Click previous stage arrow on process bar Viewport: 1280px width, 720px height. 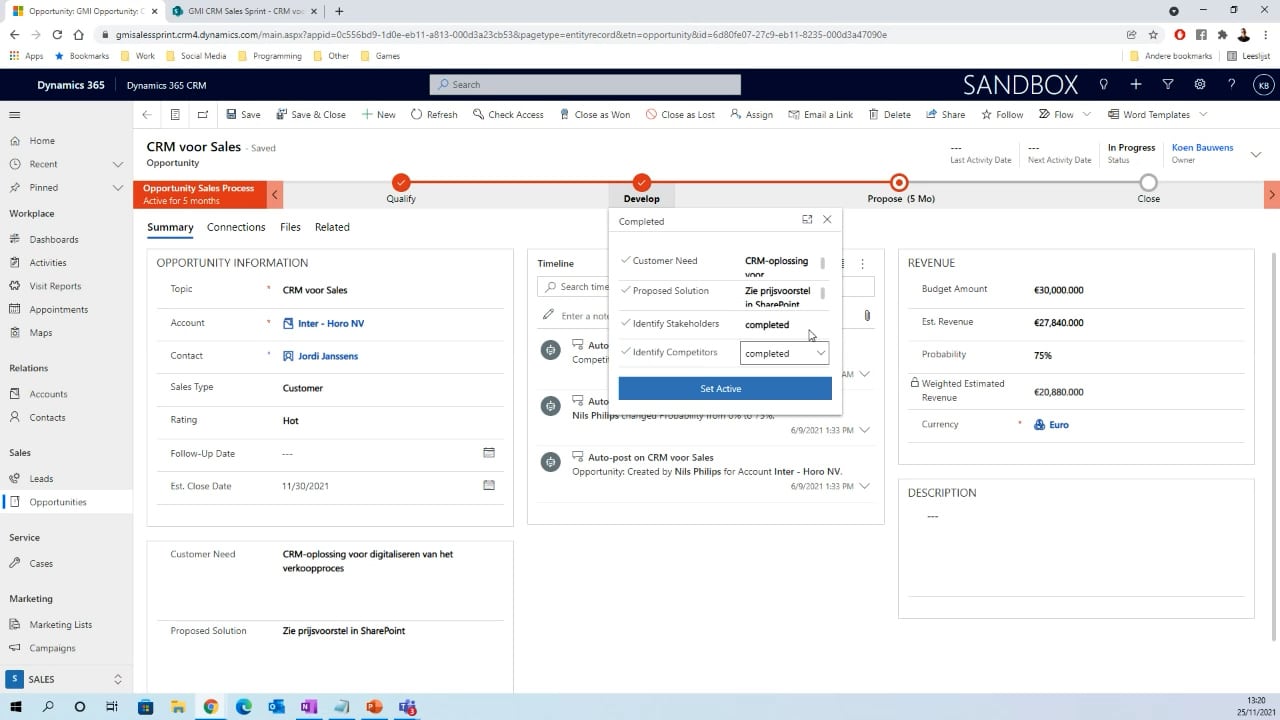click(x=275, y=194)
